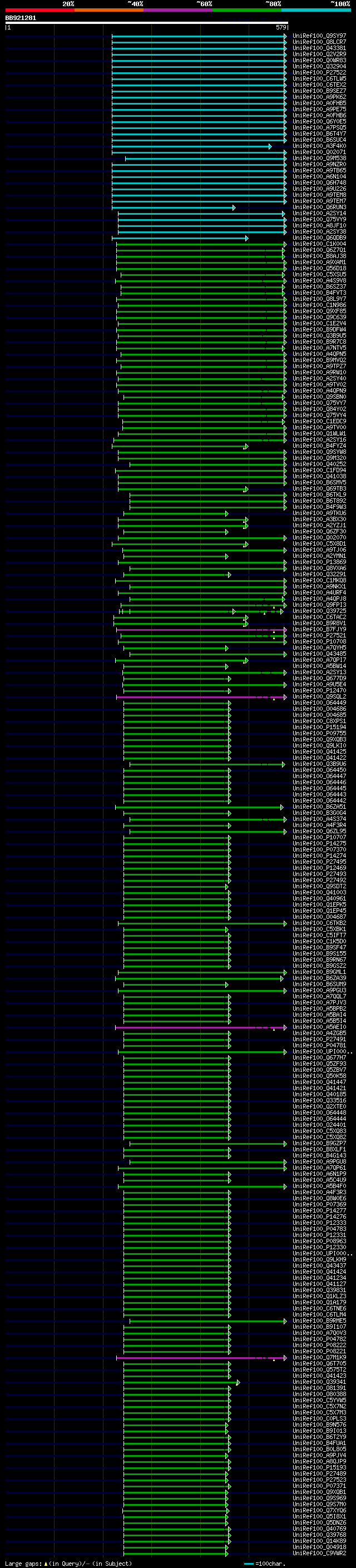Click the white query sequence bar
Viewport: 356px width, 1568px height.
147,22
